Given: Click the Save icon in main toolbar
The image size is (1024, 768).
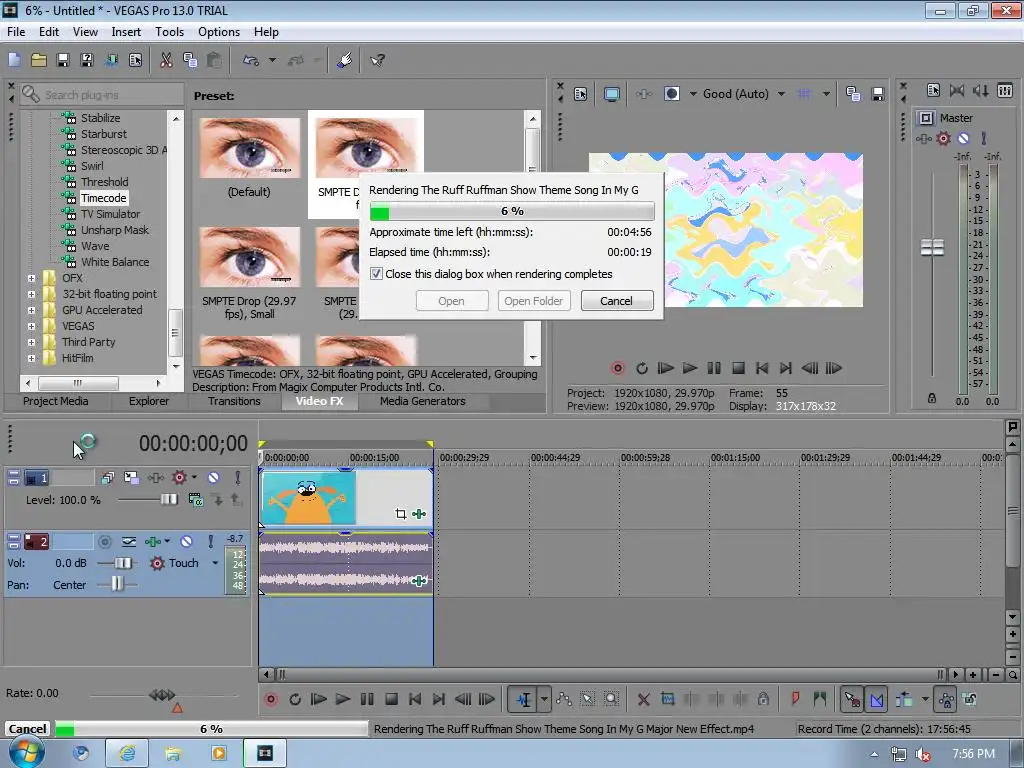Looking at the screenshot, I should click(63, 61).
